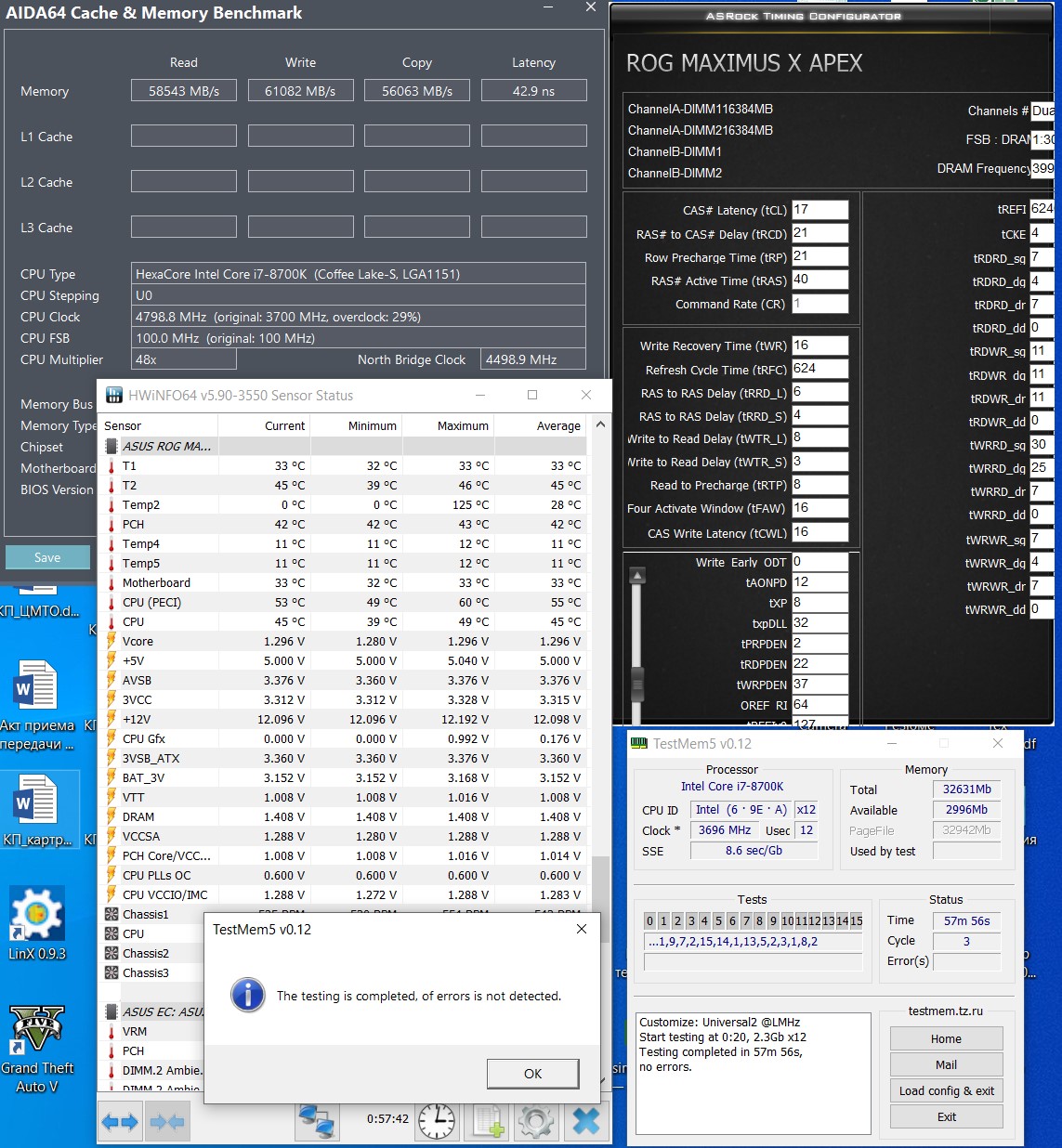Click the CAS# Latency (tCL) field
The width and height of the screenshot is (1062, 1148).
(819, 210)
